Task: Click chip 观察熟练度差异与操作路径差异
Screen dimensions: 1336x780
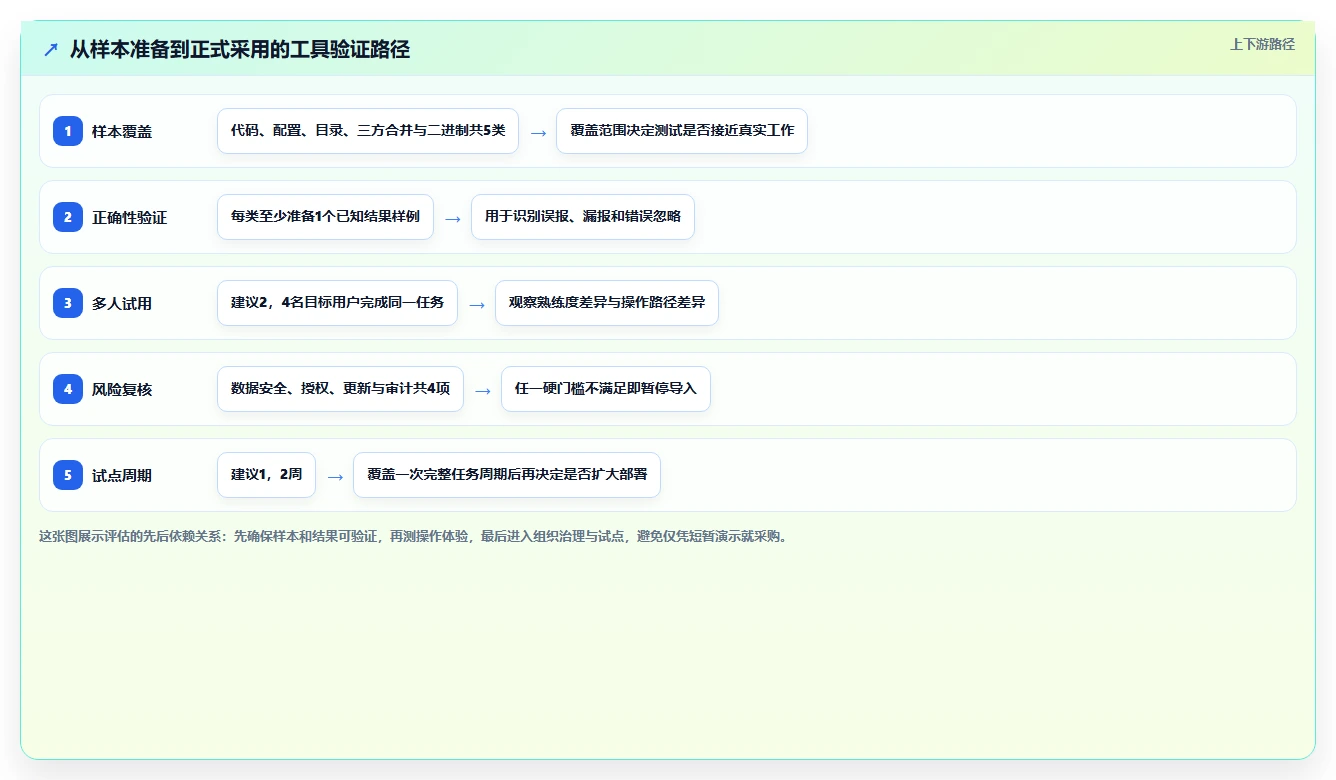Action: pyautogui.click(x=607, y=303)
